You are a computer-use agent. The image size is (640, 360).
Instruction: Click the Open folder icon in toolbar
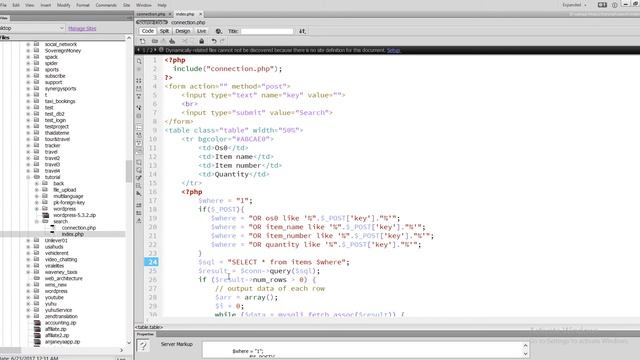(x=155, y=41)
